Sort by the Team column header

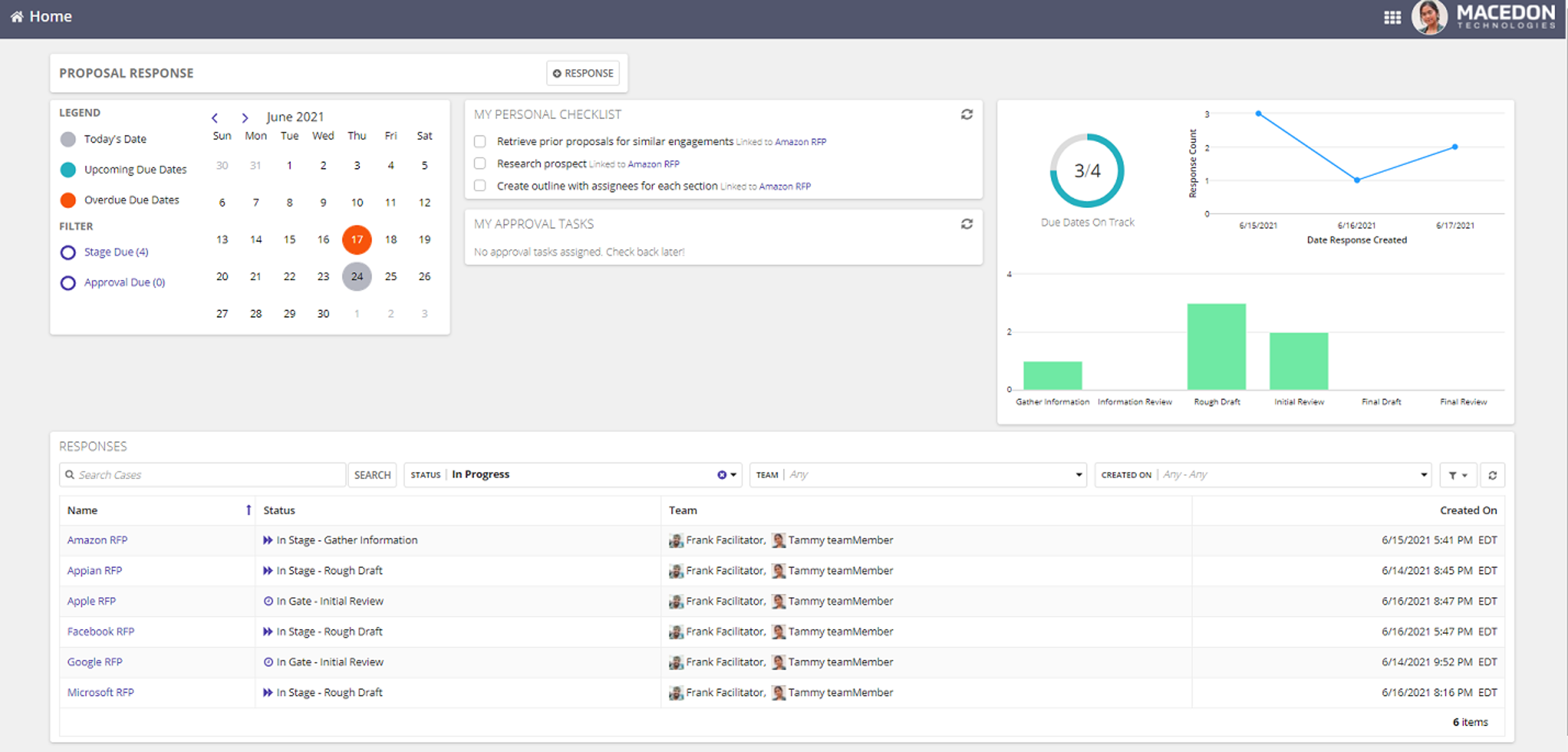682,510
